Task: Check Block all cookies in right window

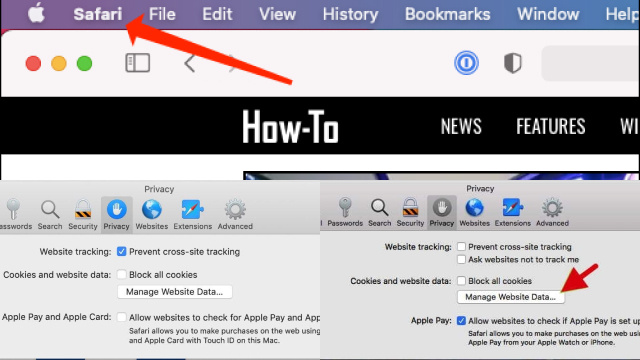Action: click(x=461, y=281)
